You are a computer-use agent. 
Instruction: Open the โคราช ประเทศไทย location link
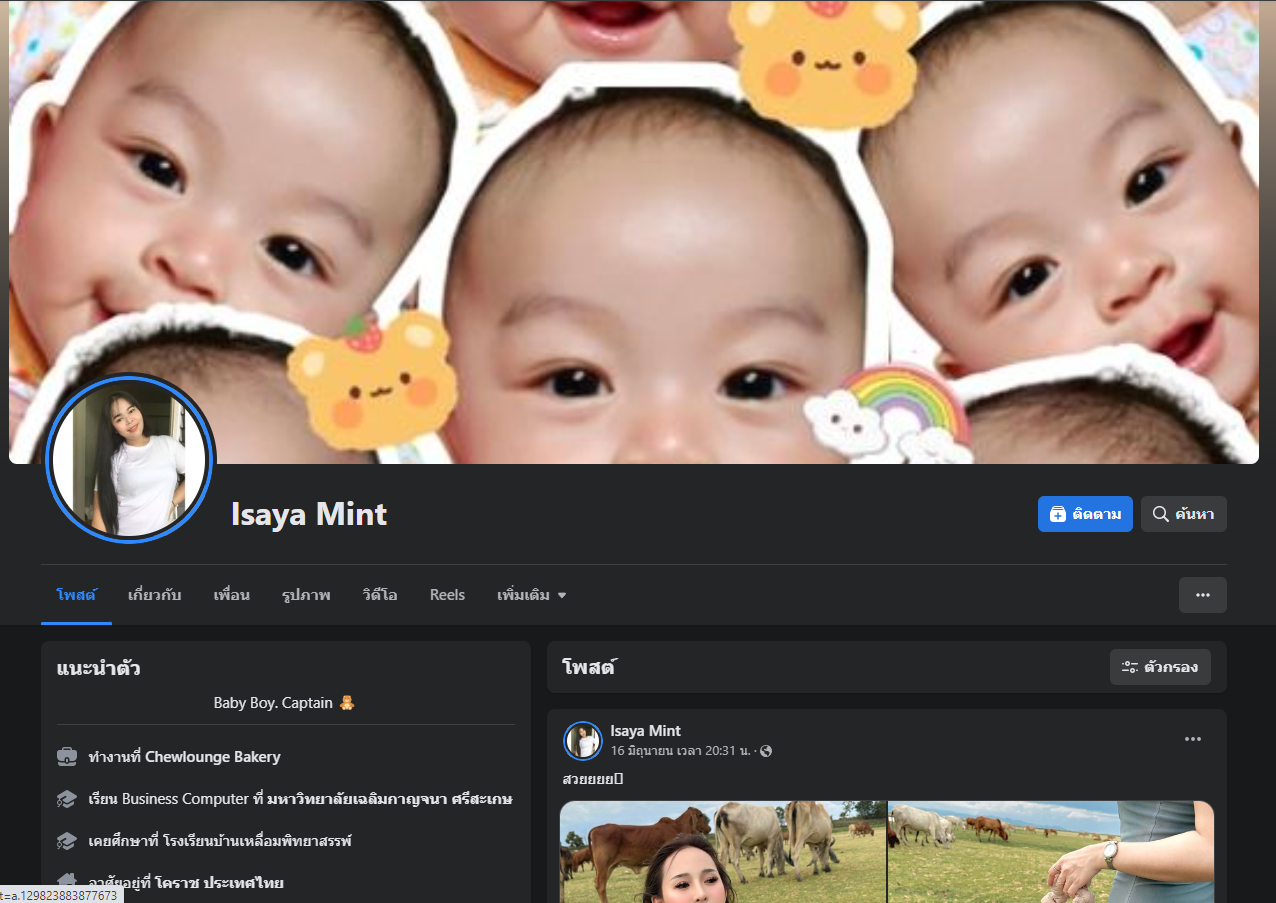point(218,883)
